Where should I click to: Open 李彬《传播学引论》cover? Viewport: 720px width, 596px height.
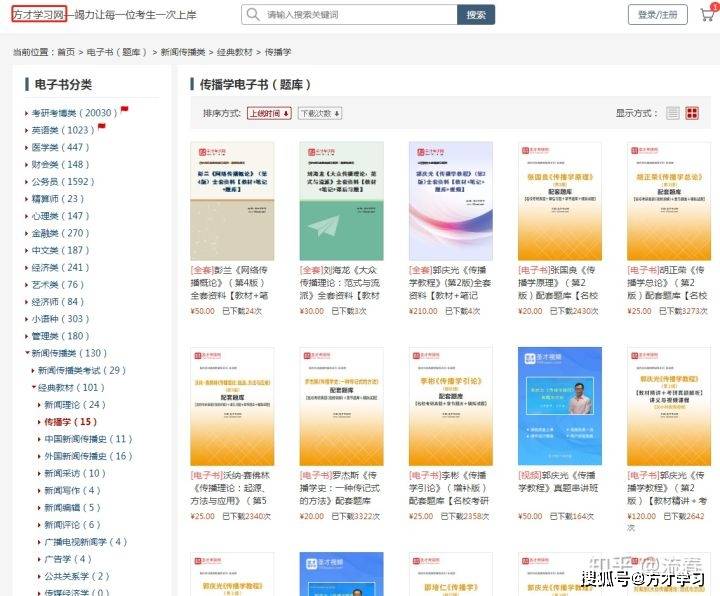[x=451, y=406]
